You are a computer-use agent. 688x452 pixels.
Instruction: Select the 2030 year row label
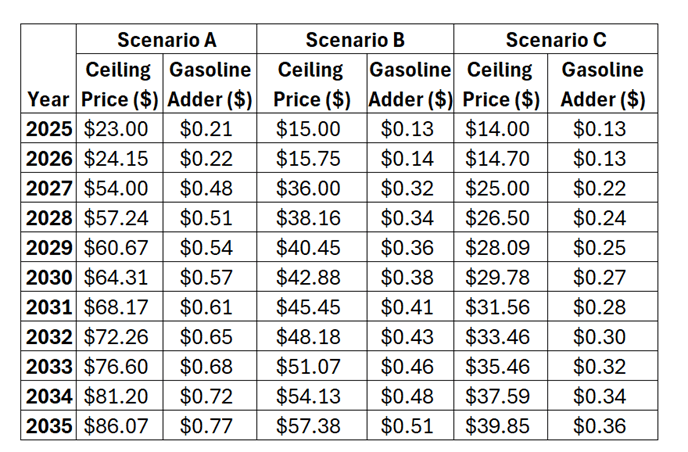[49, 277]
